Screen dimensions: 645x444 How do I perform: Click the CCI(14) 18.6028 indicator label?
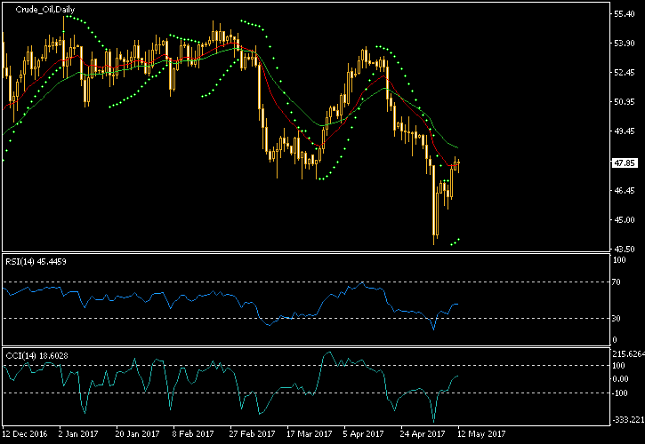coord(37,356)
